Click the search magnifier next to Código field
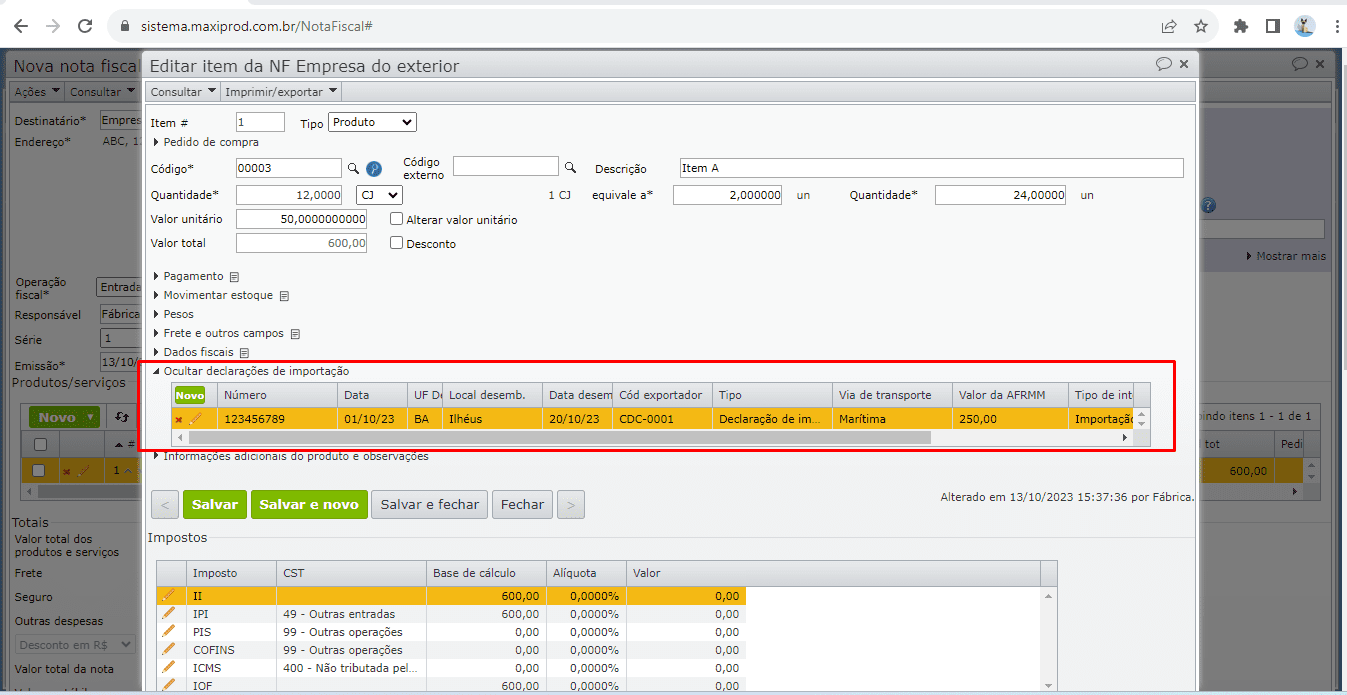 pos(353,169)
